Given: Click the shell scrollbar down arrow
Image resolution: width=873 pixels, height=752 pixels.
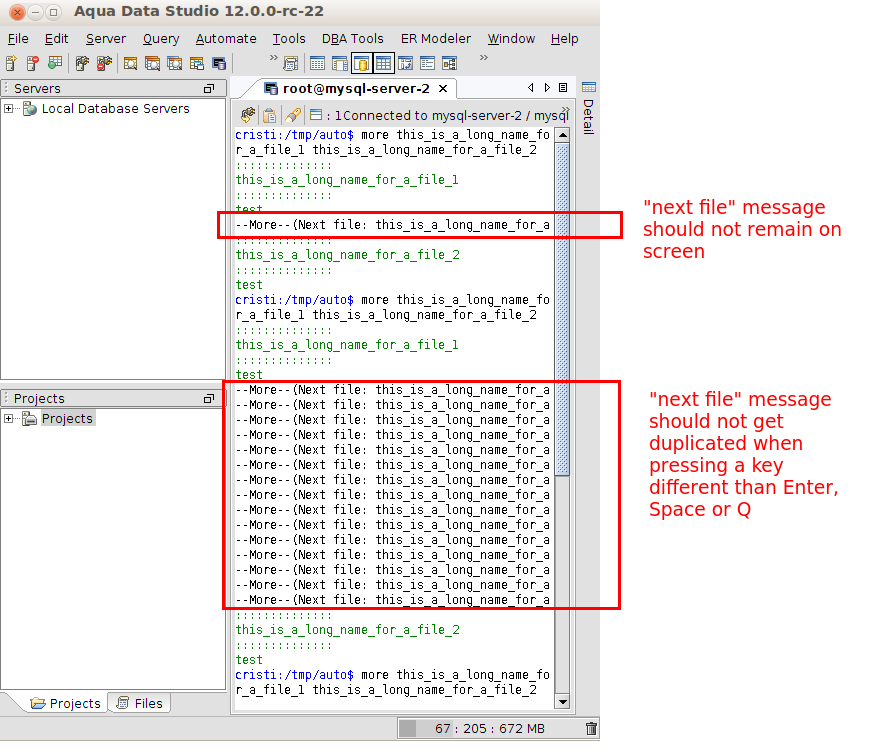Looking at the screenshot, I should (562, 702).
